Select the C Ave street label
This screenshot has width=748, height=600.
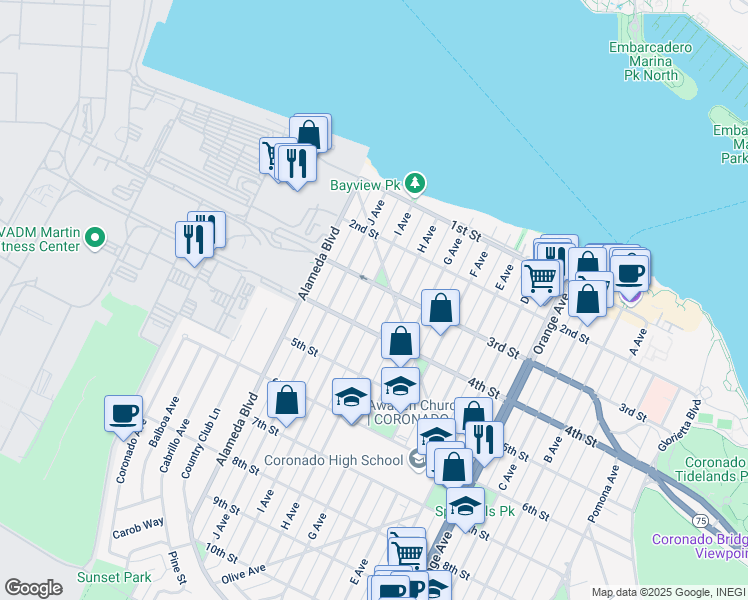click(x=507, y=477)
